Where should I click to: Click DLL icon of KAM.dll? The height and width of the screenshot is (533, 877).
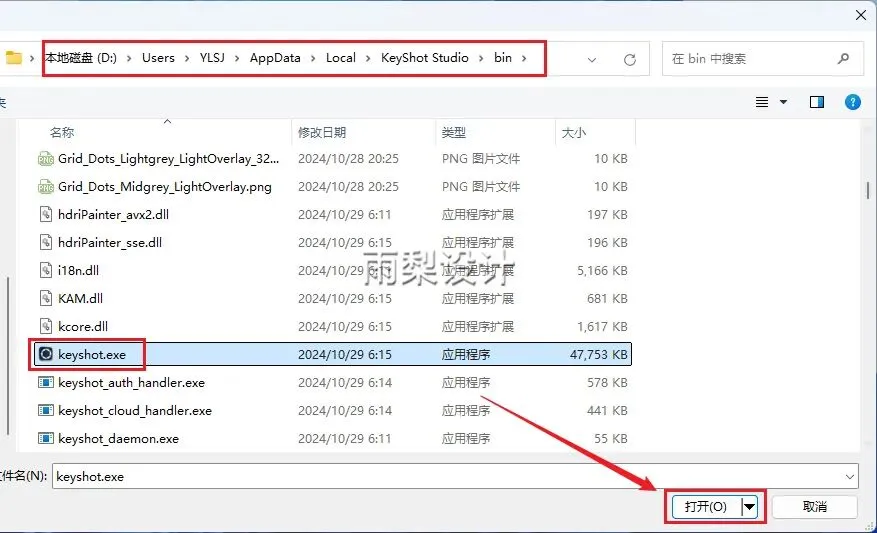(46, 298)
